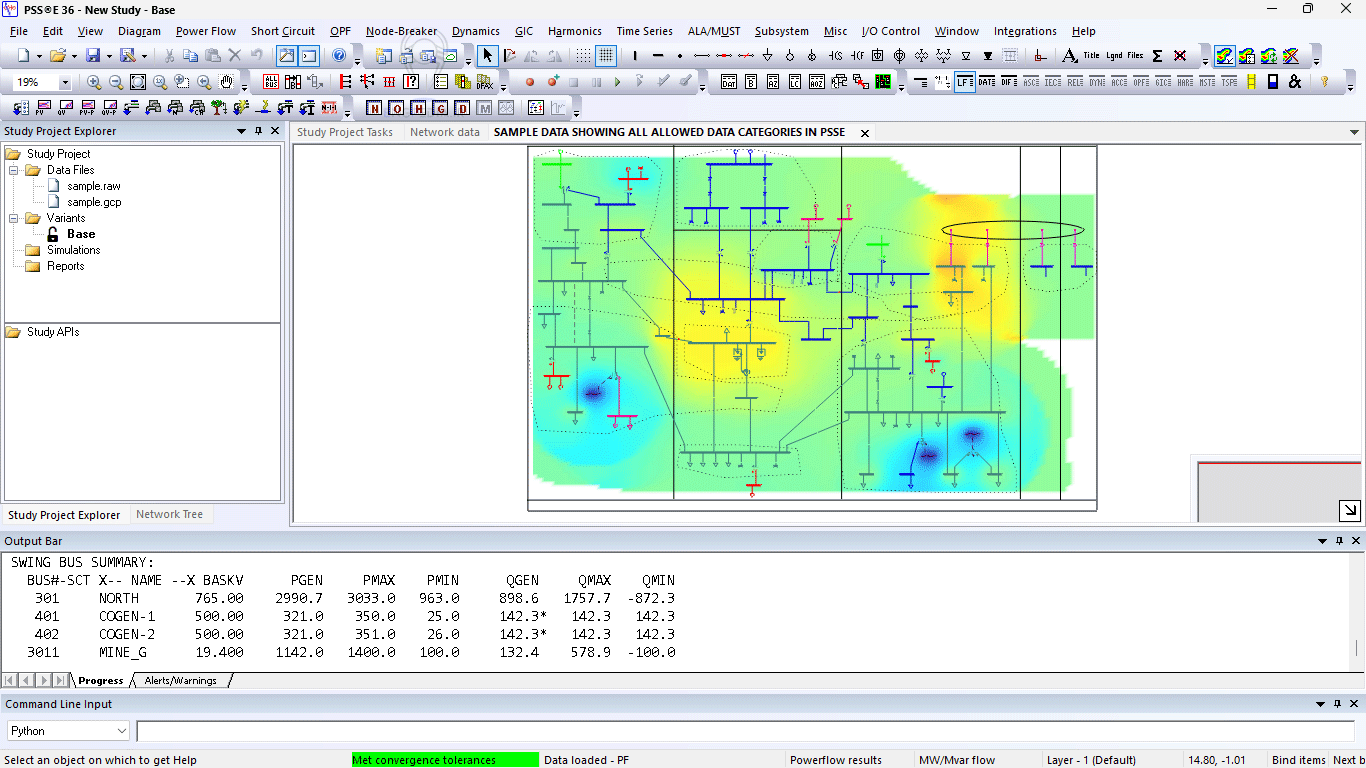The width and height of the screenshot is (1366, 768).
Task: Select the ALL BUS view icon
Action: 270,83
